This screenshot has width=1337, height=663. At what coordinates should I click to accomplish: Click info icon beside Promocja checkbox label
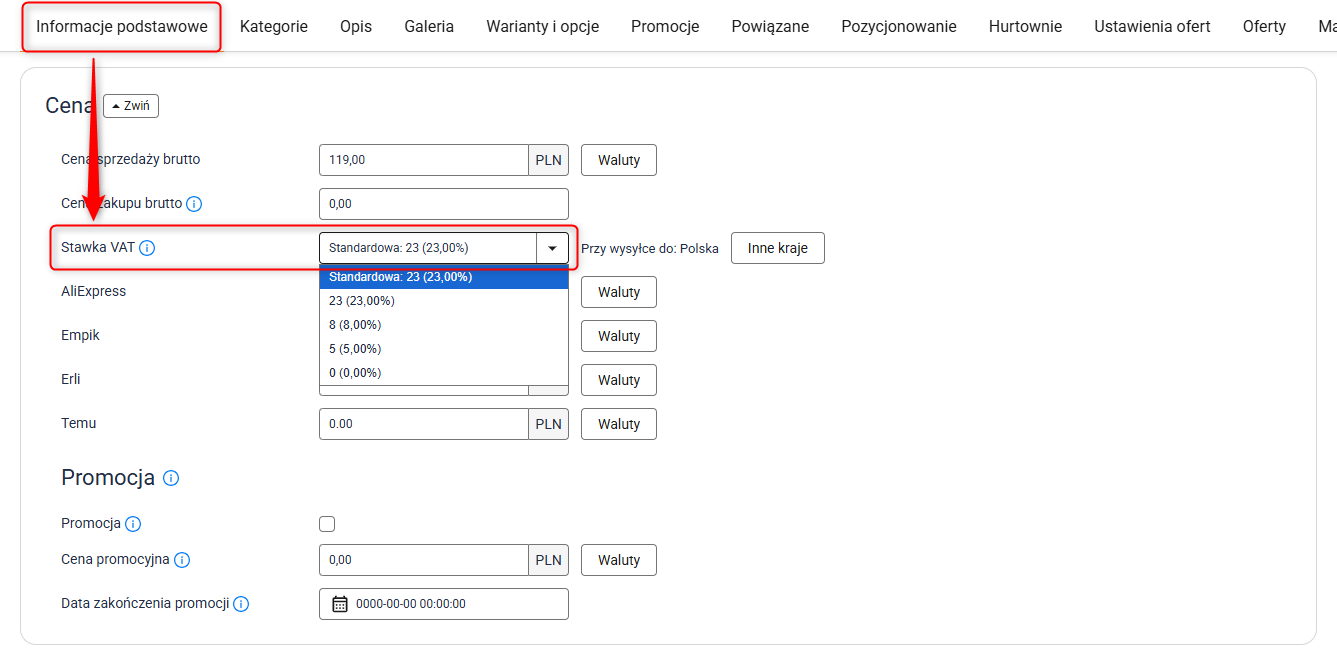click(x=133, y=524)
